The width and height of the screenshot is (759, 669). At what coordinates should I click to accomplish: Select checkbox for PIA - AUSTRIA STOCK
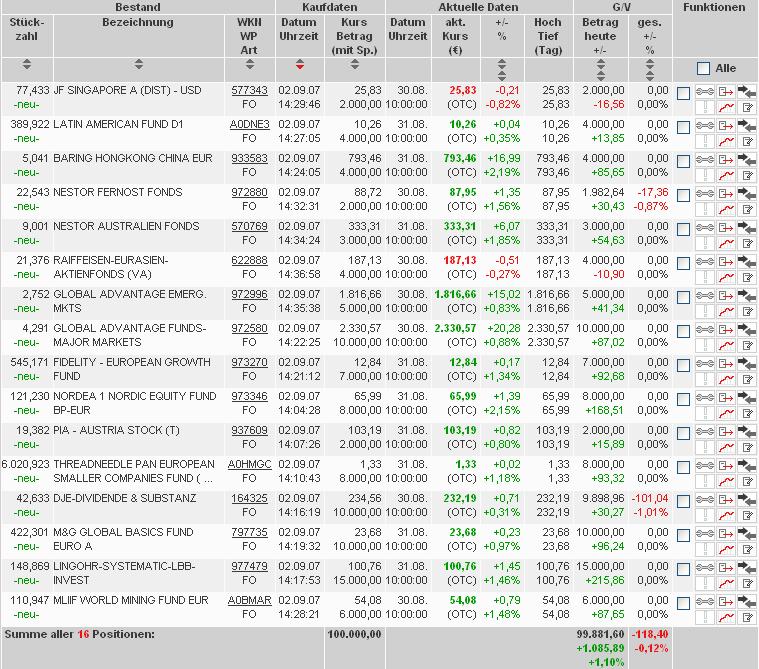683,433
